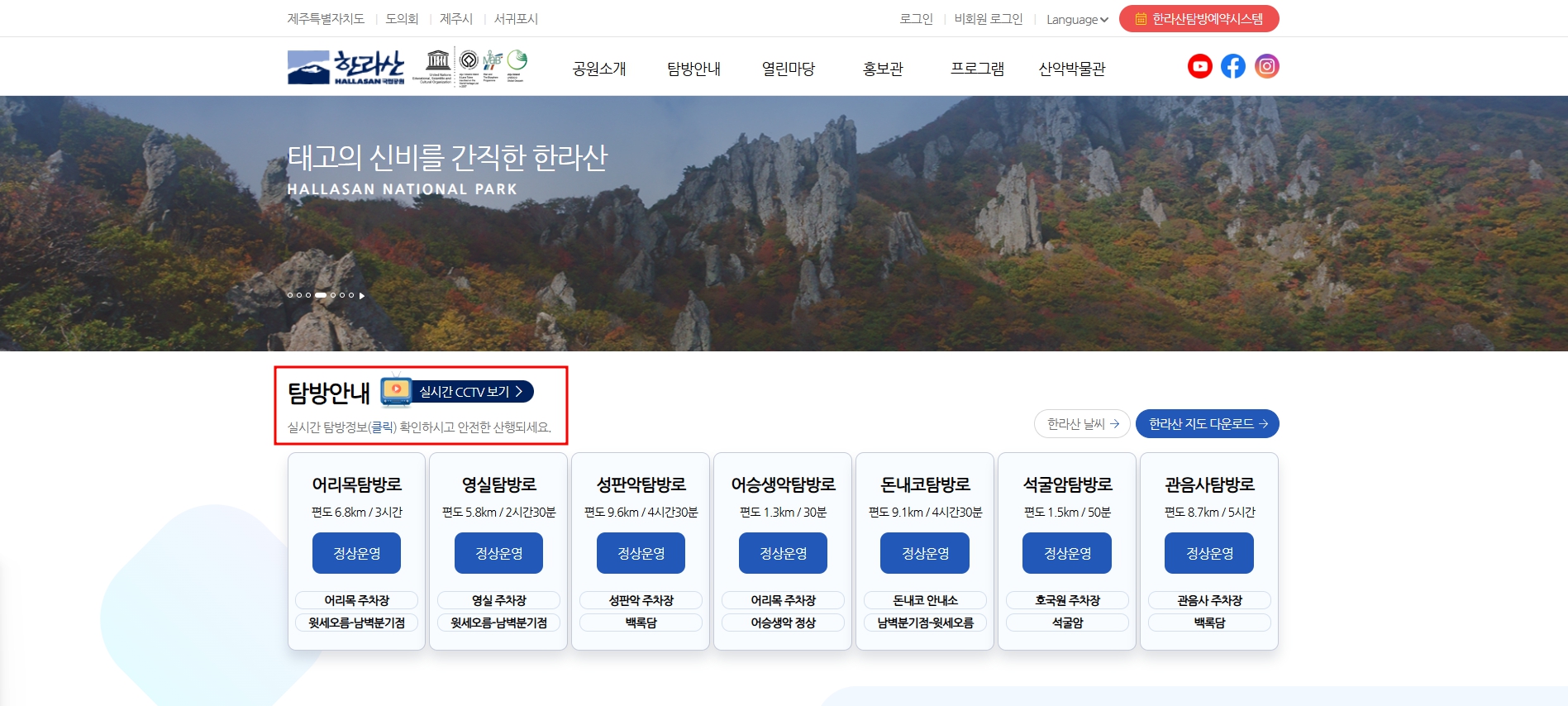Click 정상운영 under 어리목탐방로
The width and height of the screenshot is (1568, 706).
pyautogui.click(x=356, y=553)
